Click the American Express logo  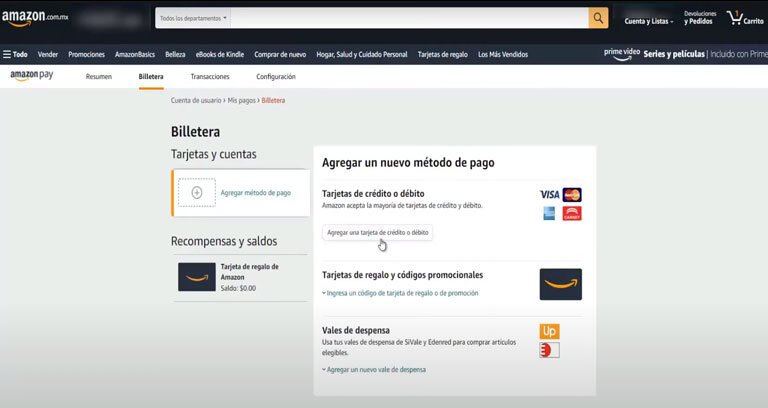[549, 214]
